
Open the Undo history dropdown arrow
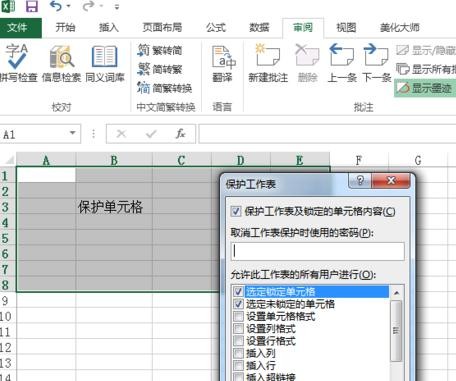point(69,6)
